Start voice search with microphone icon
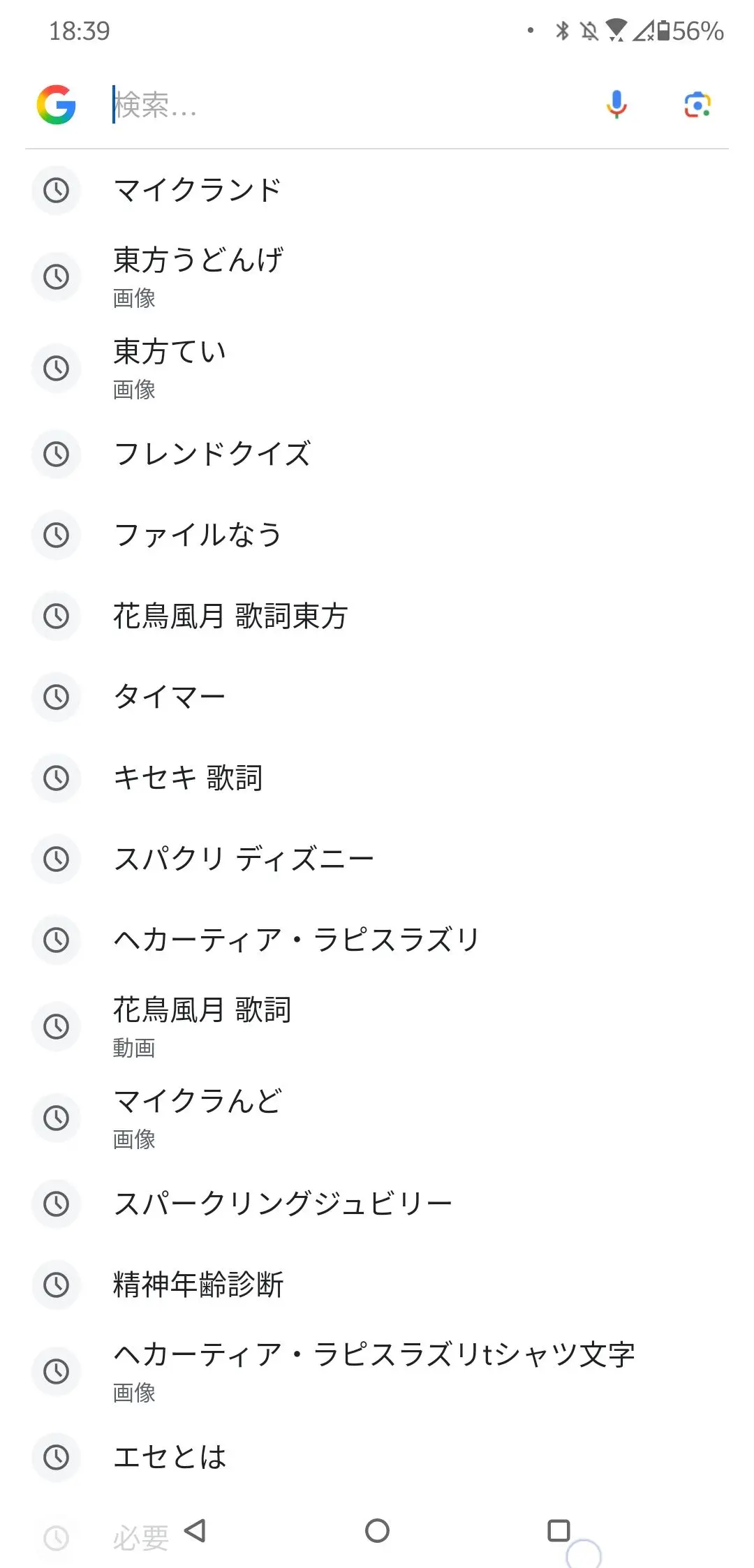 tap(616, 105)
